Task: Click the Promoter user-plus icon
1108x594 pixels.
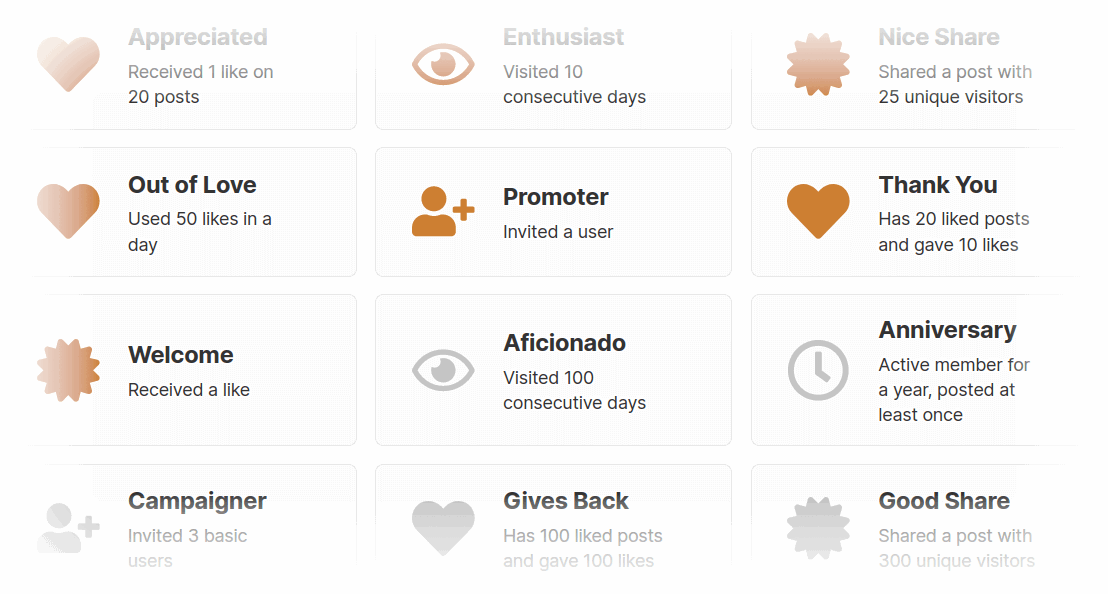Action: [442, 211]
